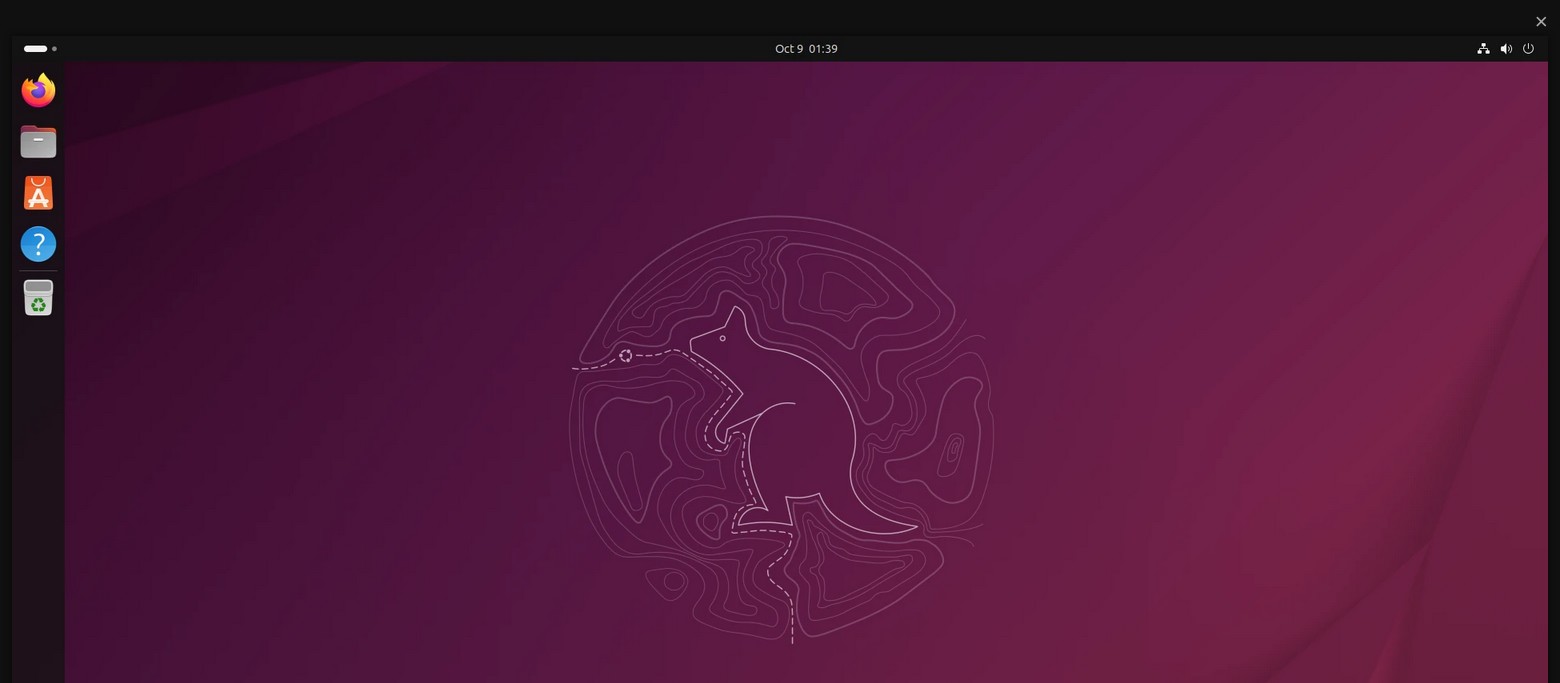Click the power icon in the top bar
1560x683 pixels.
click(1528, 49)
